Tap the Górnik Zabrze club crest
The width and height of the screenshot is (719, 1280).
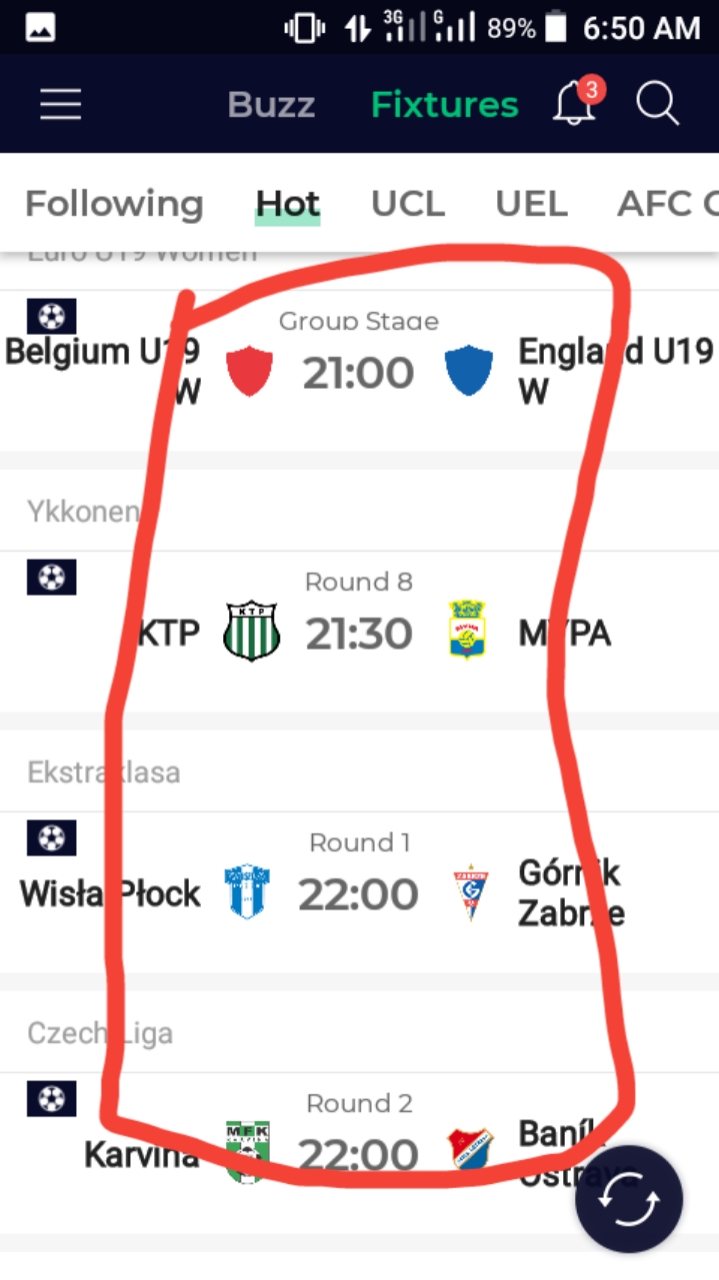(470, 892)
